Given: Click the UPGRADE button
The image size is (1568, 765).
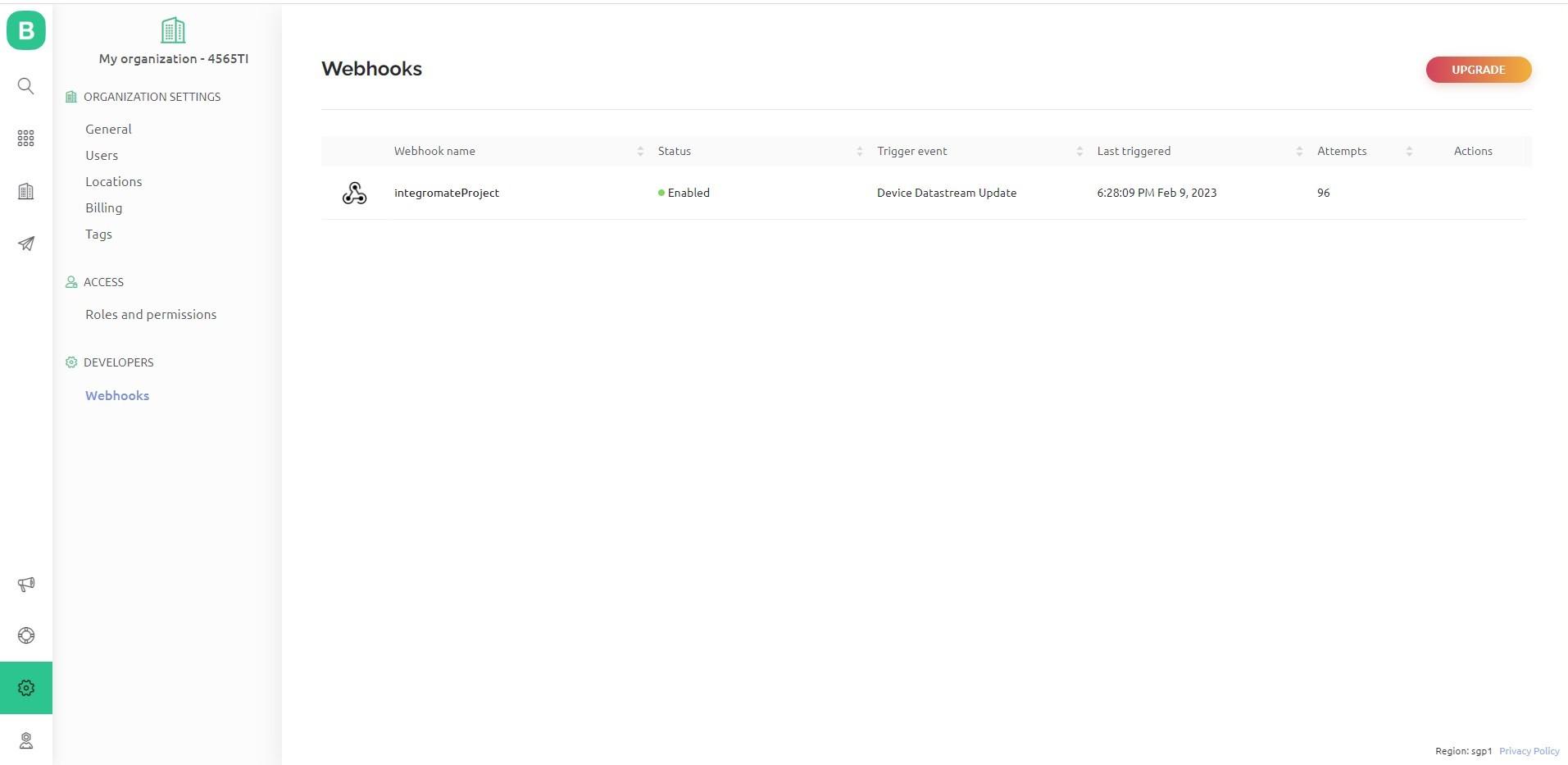Looking at the screenshot, I should (x=1479, y=70).
